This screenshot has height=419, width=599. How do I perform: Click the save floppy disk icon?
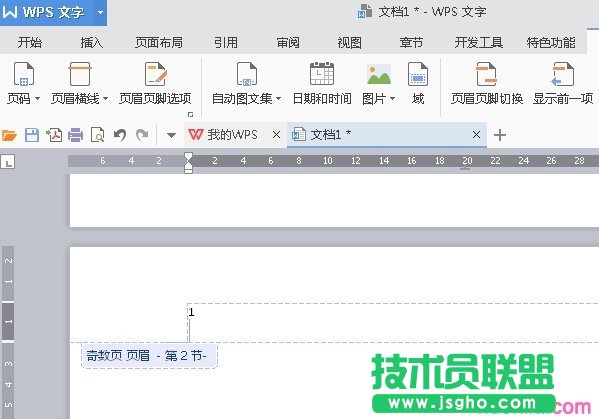click(32, 135)
